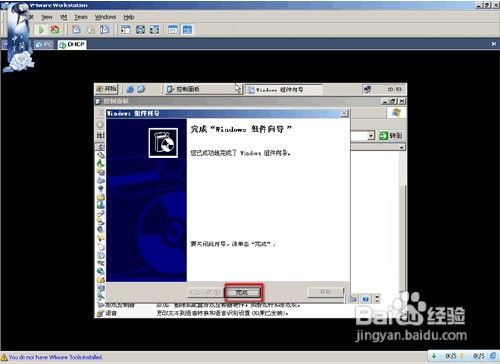This screenshot has width=500, height=364.
Task: Open the Snapshot Manager toolbar icon
Action: pyautogui.click(x=105, y=30)
